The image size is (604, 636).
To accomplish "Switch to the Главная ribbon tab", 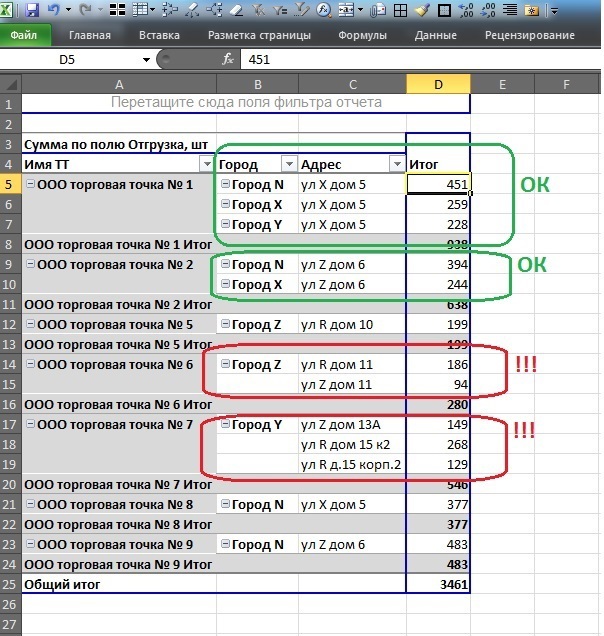I will [90, 35].
